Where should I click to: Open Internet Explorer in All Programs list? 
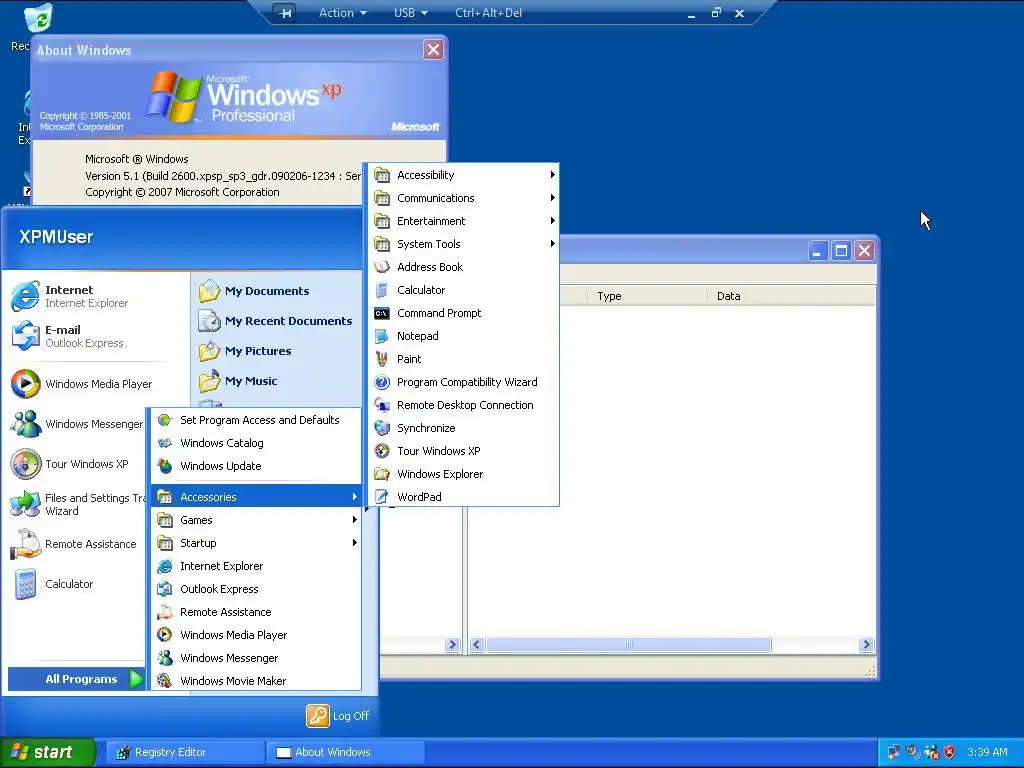[x=256, y=566]
